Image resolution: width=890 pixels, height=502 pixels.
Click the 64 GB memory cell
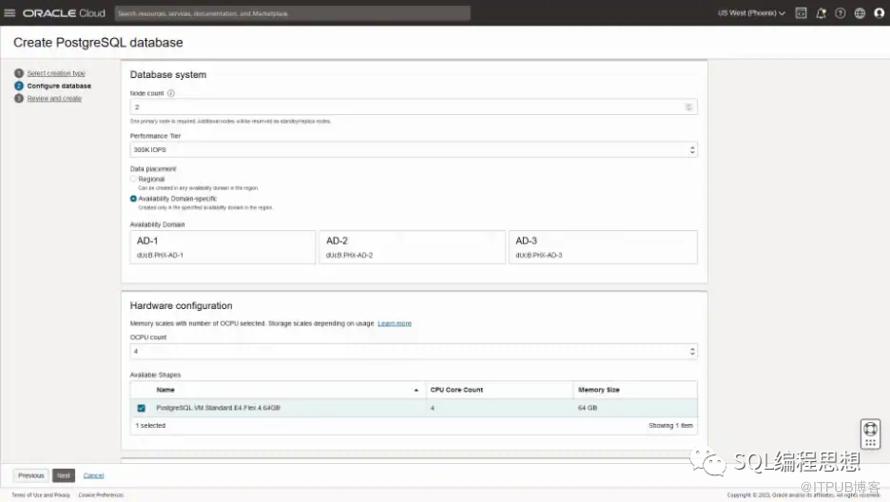point(587,408)
